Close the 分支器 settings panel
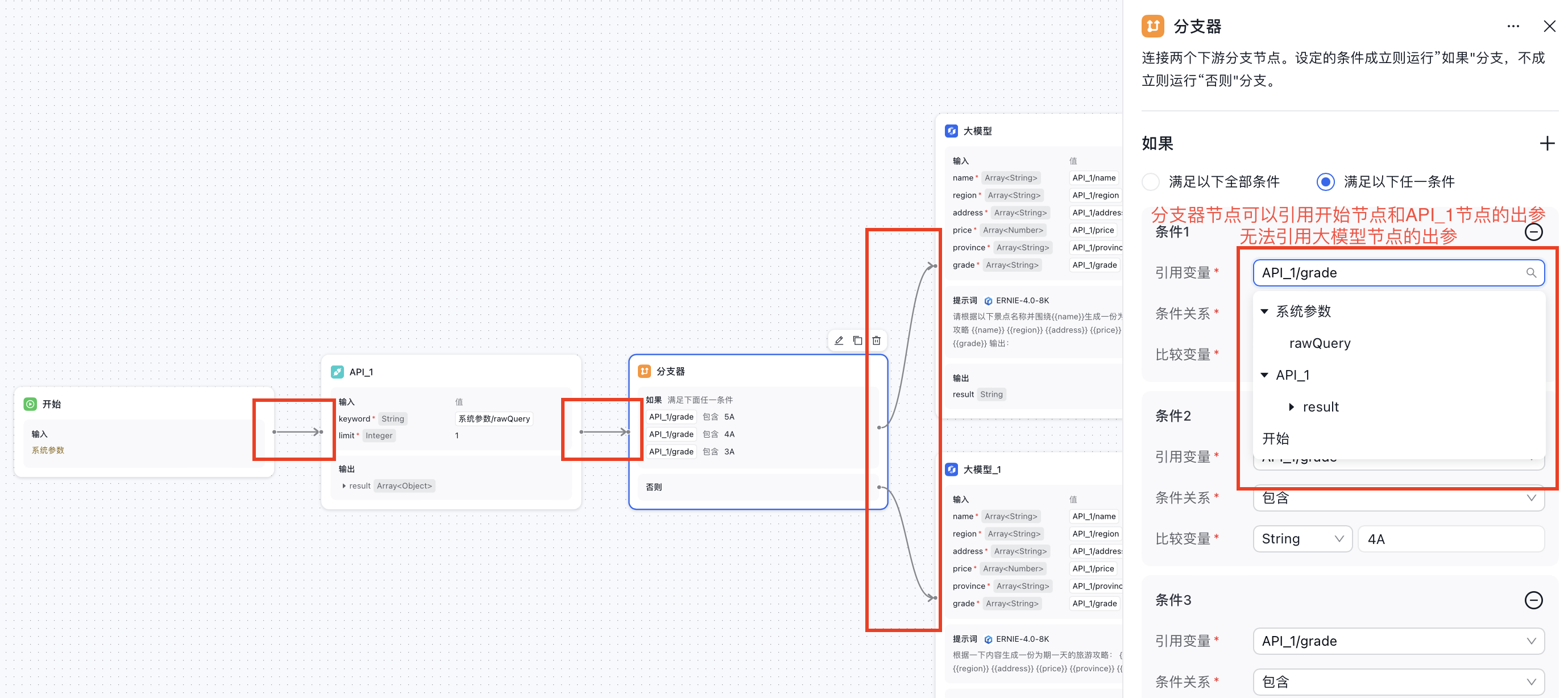 click(x=1549, y=26)
